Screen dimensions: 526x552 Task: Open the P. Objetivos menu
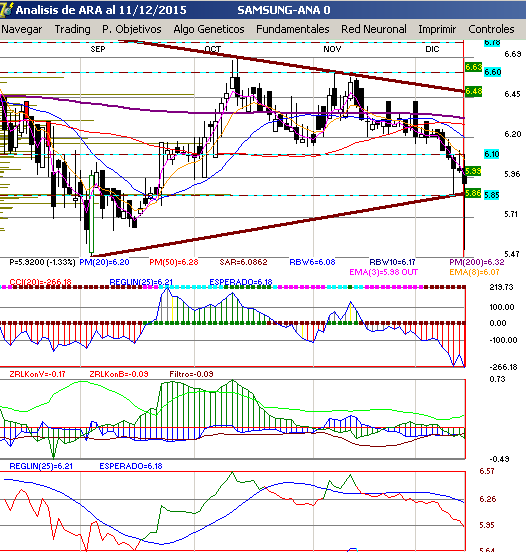click(132, 29)
